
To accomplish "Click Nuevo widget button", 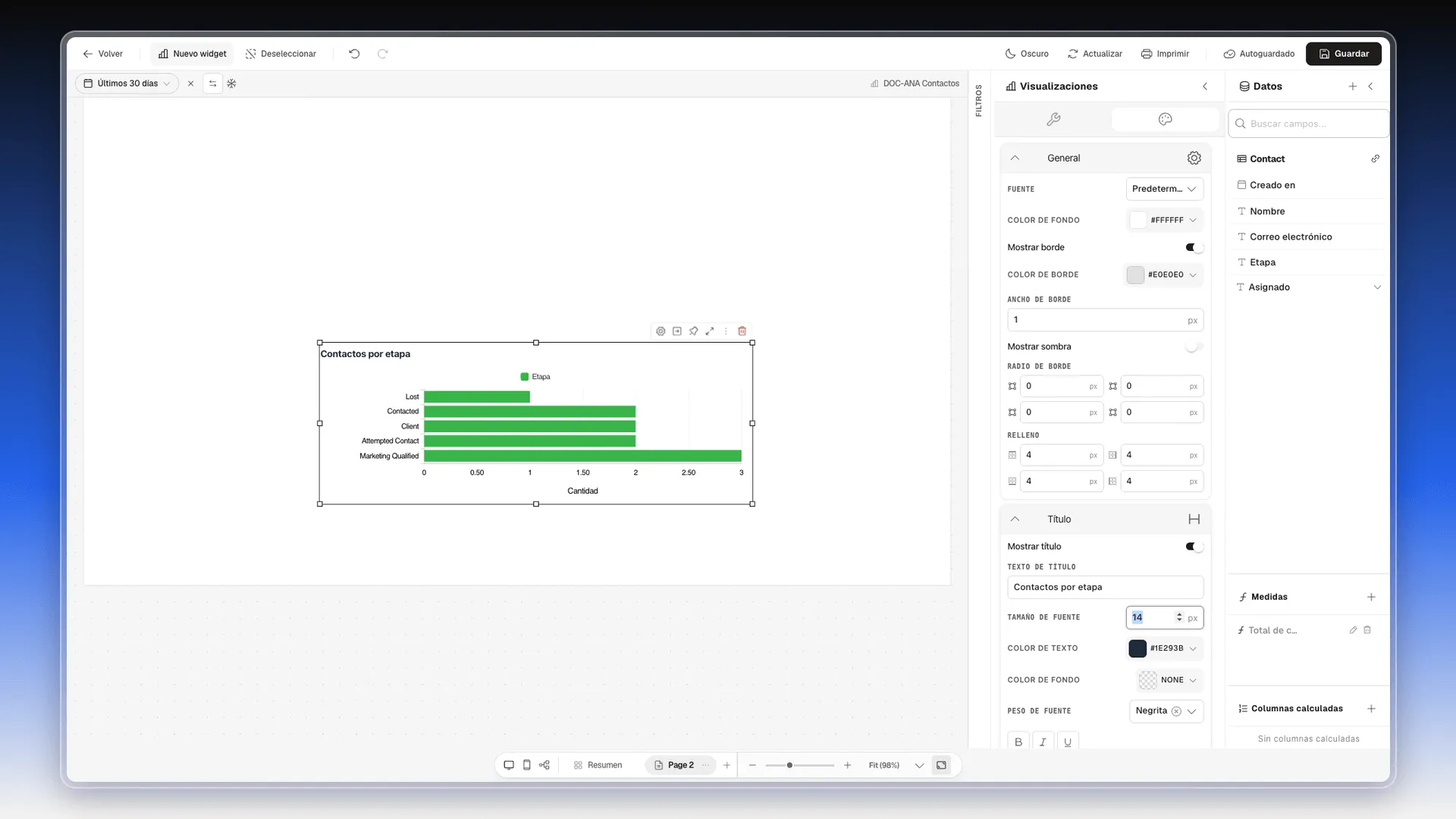I will [x=193, y=54].
